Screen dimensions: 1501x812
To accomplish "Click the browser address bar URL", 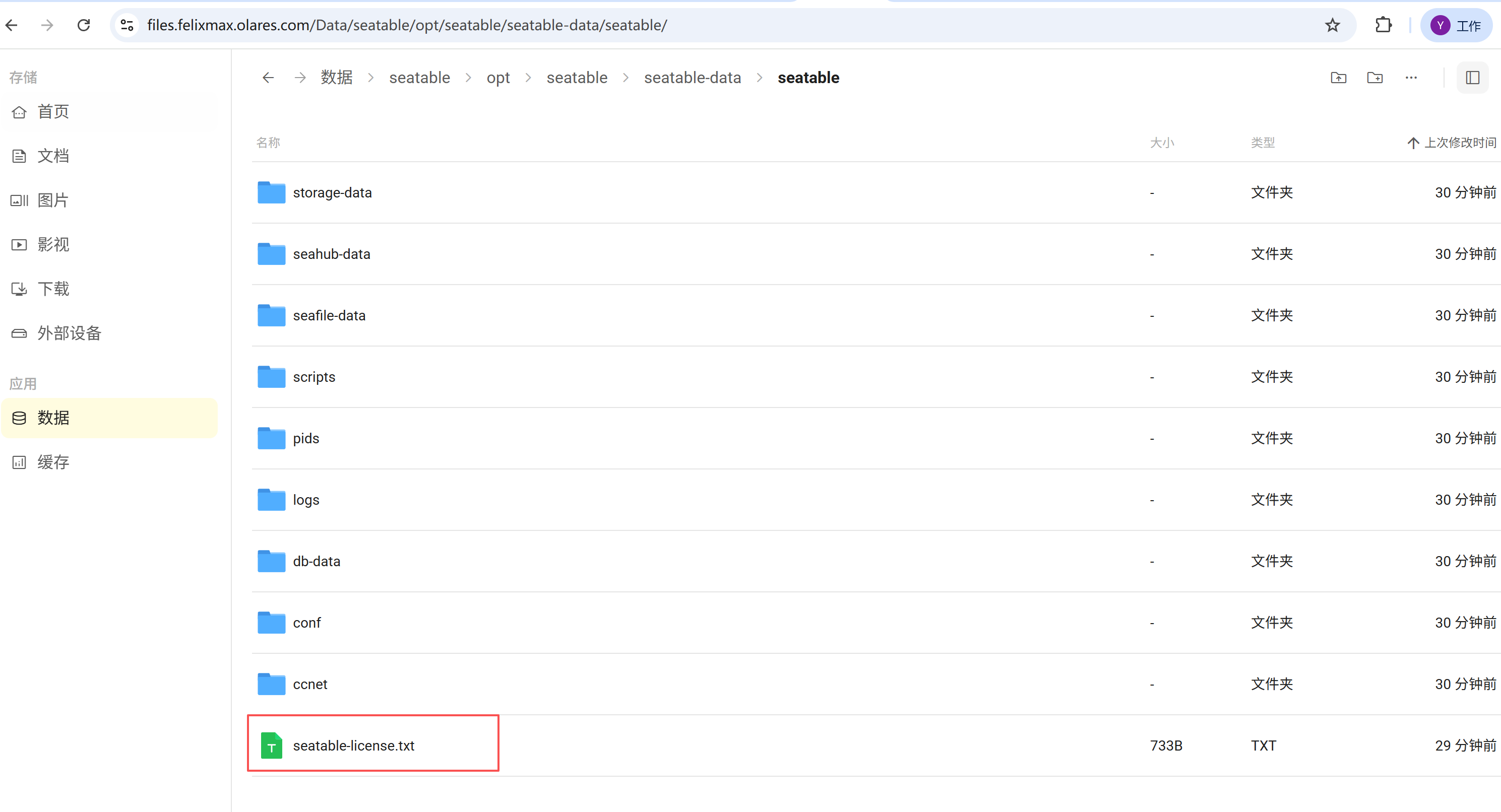I will 407,25.
